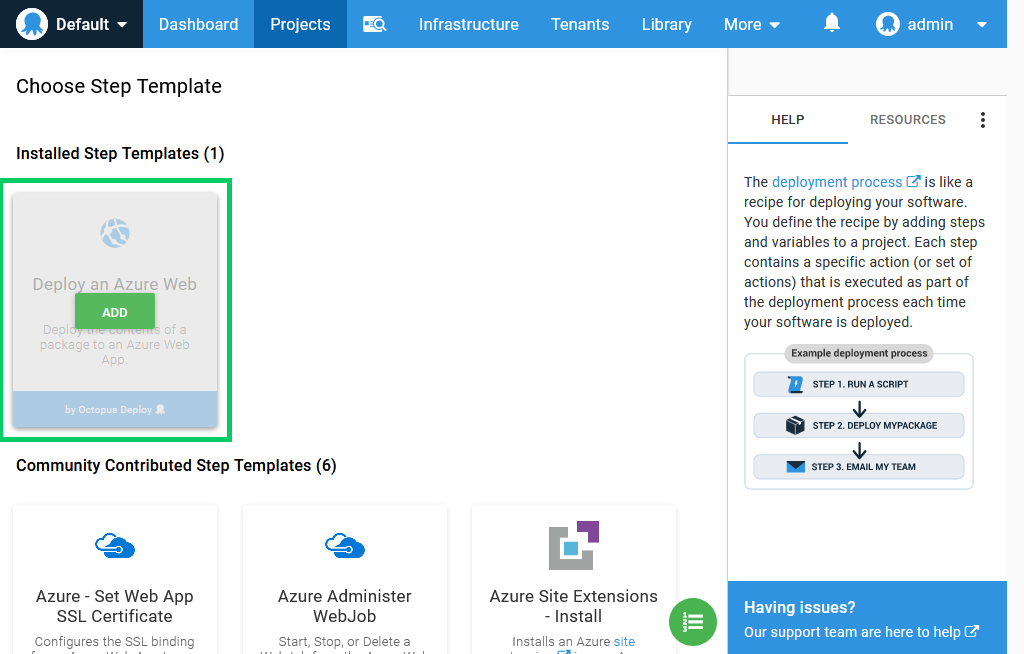Open the Infrastructure menu

(x=469, y=24)
